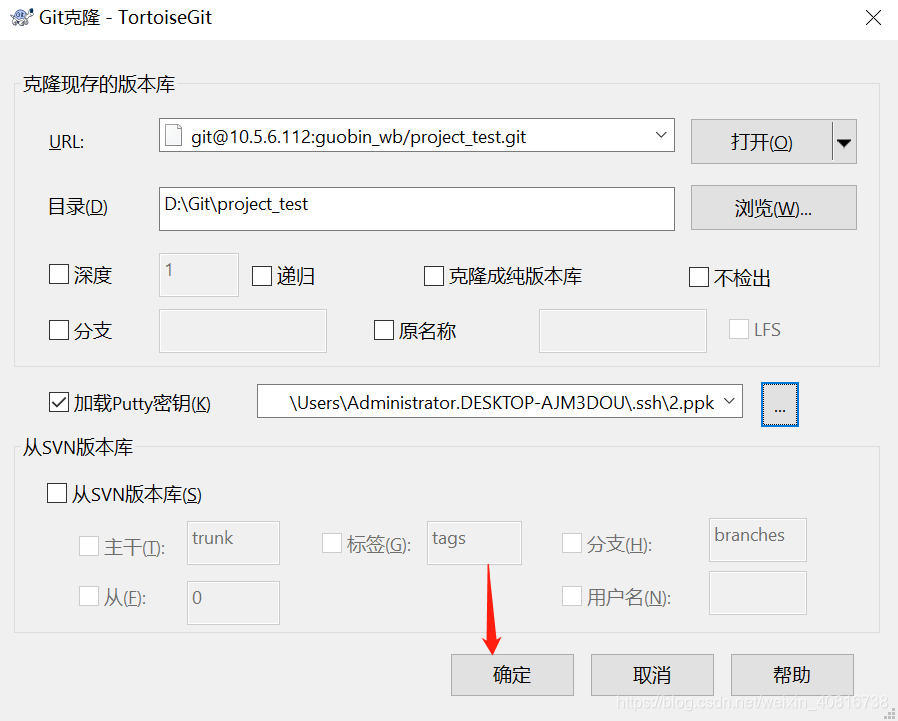
Task: Check the 原名称 checkbox
Action: (x=382, y=331)
